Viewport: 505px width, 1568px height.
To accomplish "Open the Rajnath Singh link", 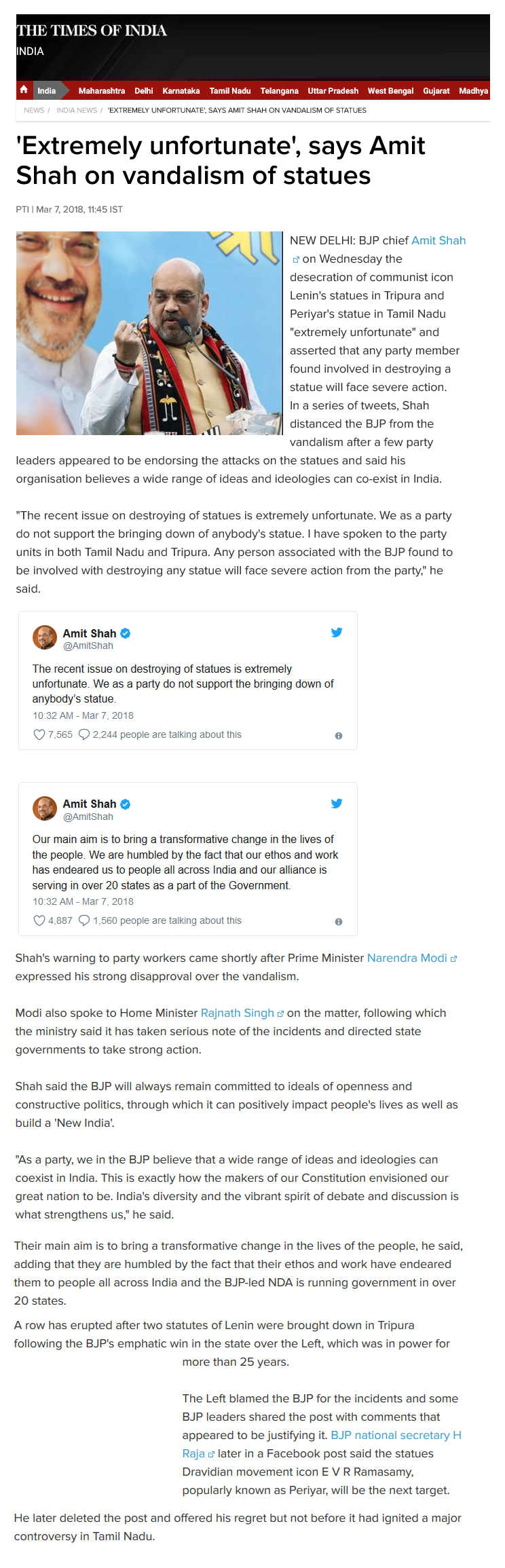I will (238, 1013).
